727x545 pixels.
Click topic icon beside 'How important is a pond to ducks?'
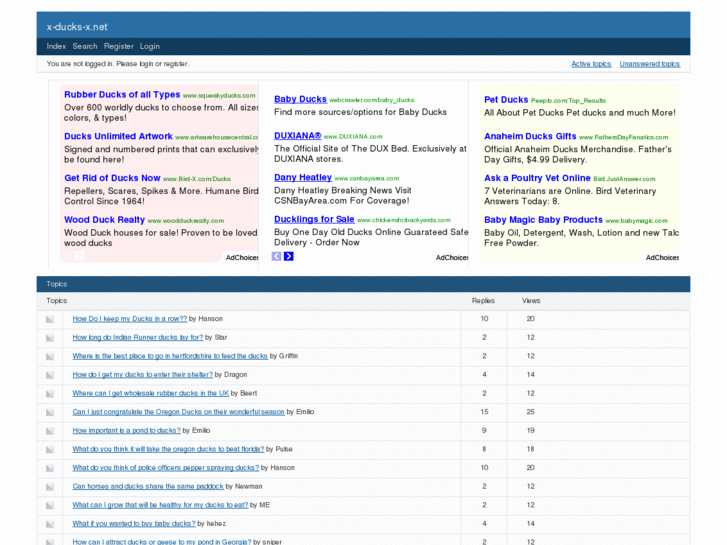(x=50, y=431)
